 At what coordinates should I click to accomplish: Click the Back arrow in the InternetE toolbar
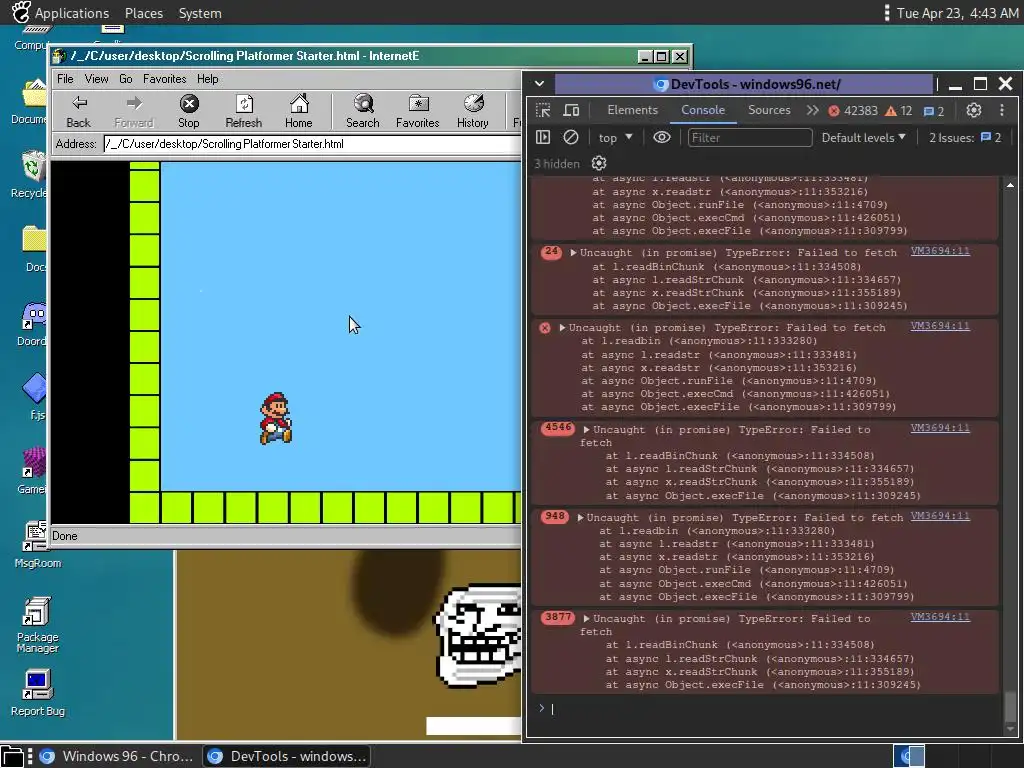click(x=78, y=111)
